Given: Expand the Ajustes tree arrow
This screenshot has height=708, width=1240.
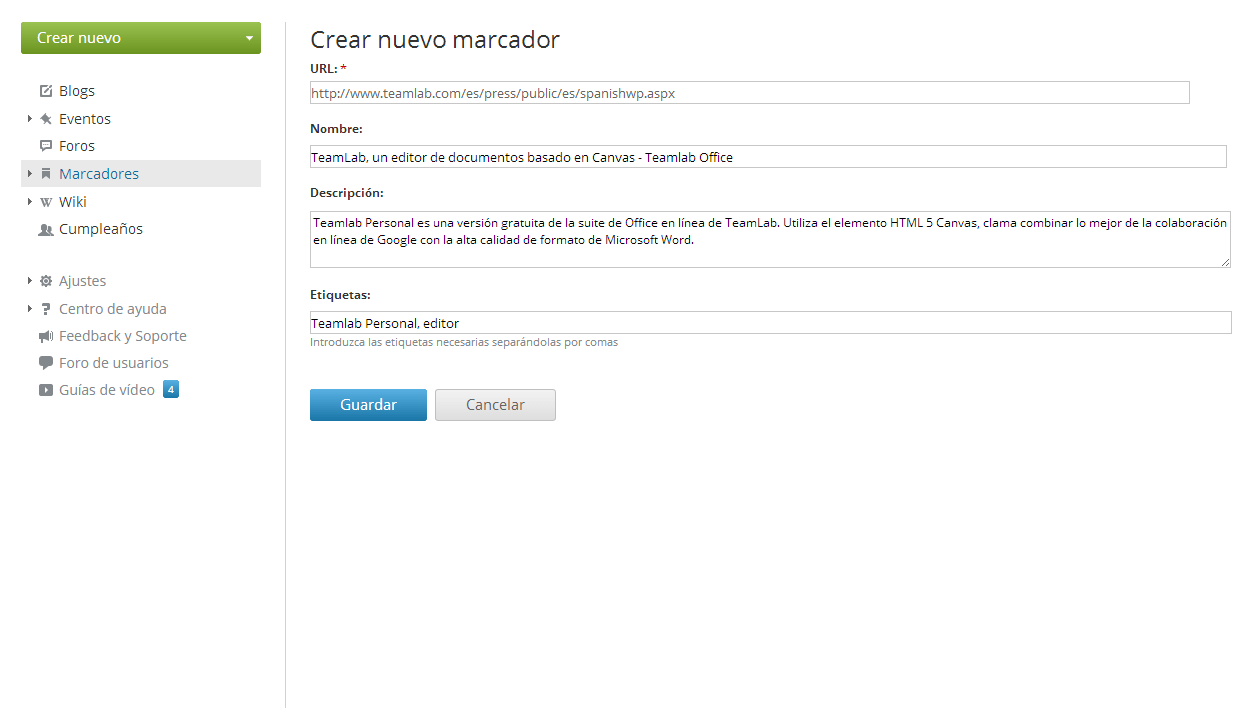Looking at the screenshot, I should tap(30, 281).
